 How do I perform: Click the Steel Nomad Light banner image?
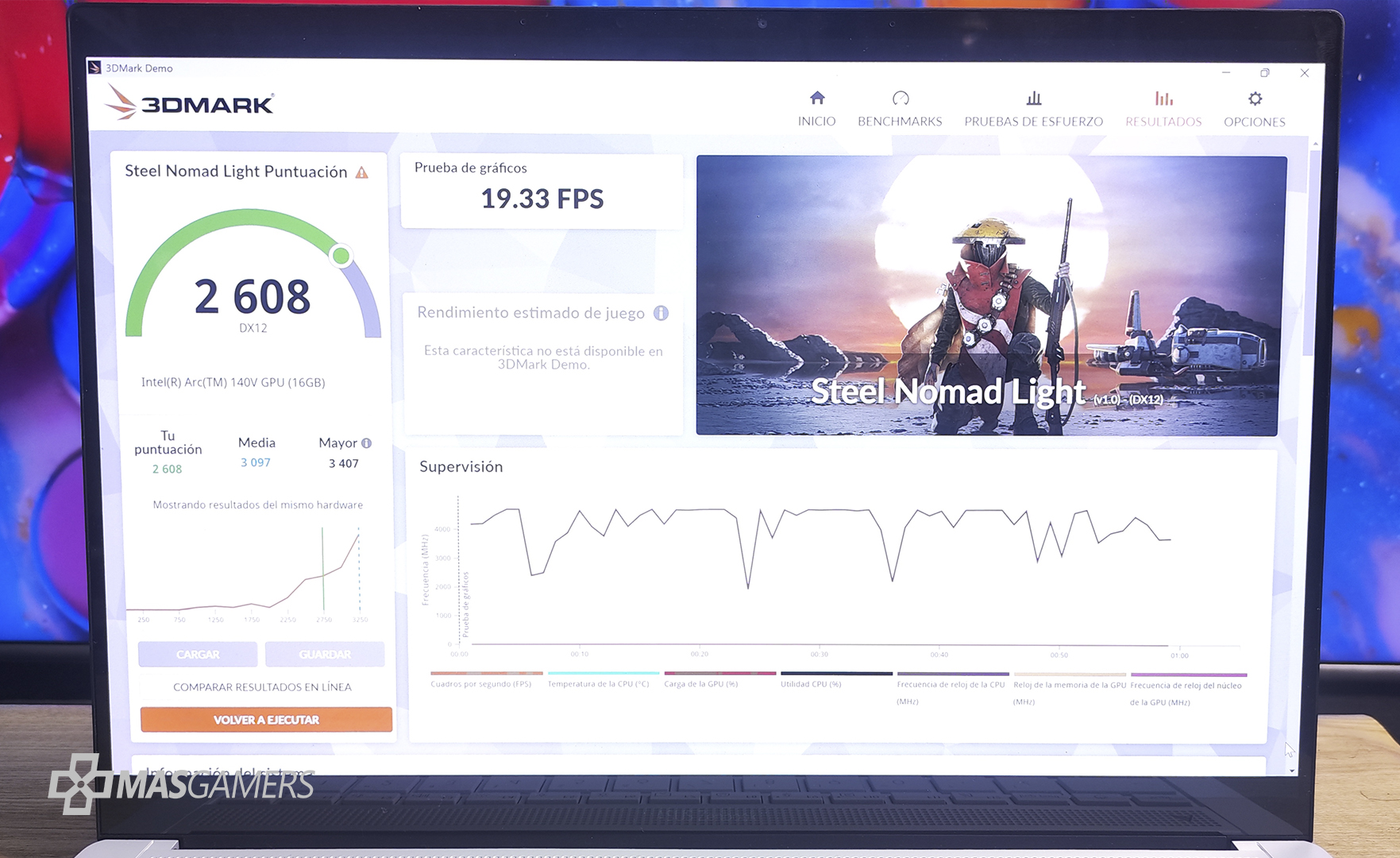[x=989, y=296]
